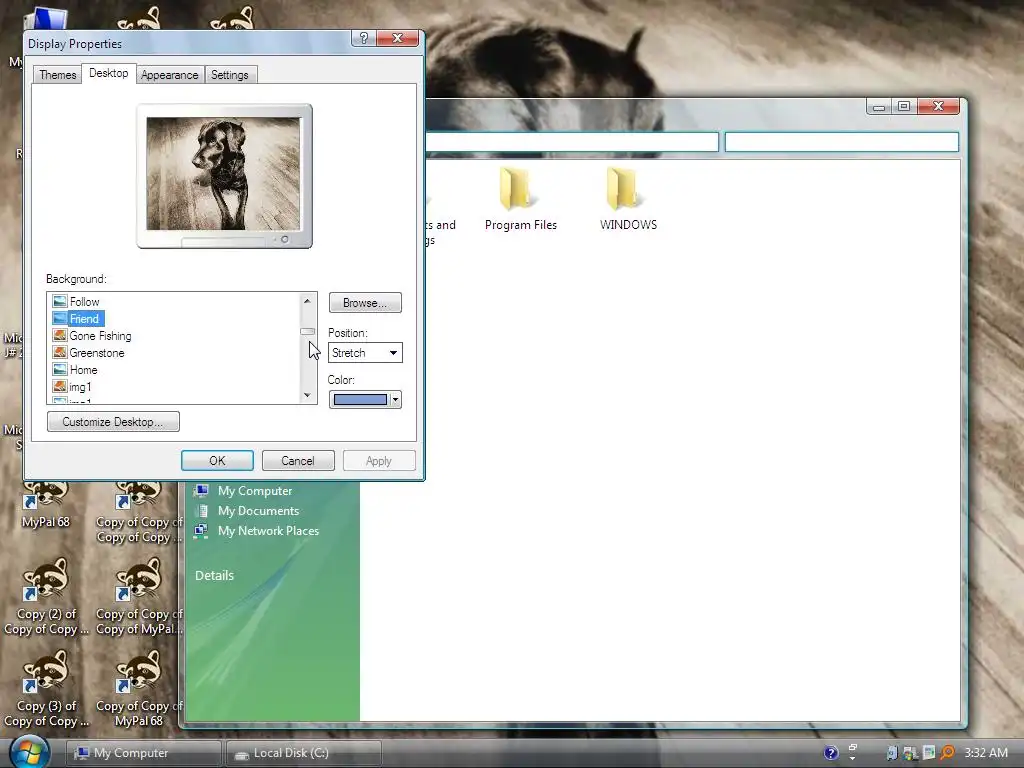Select 'Copy (3) of Copy of Copy' shortcut

coord(46,689)
